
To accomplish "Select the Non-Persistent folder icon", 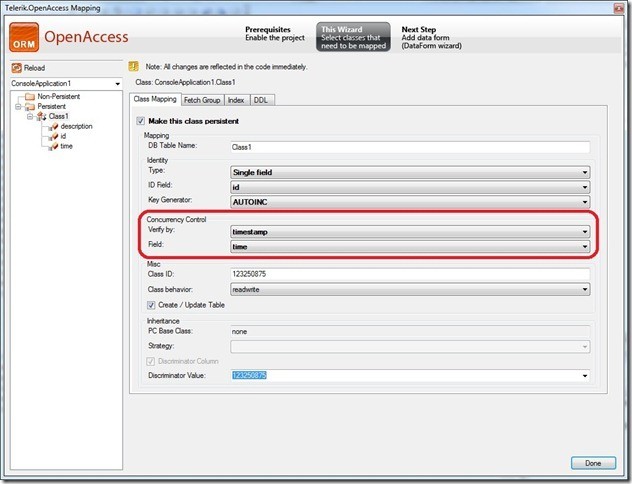I will [x=30, y=97].
